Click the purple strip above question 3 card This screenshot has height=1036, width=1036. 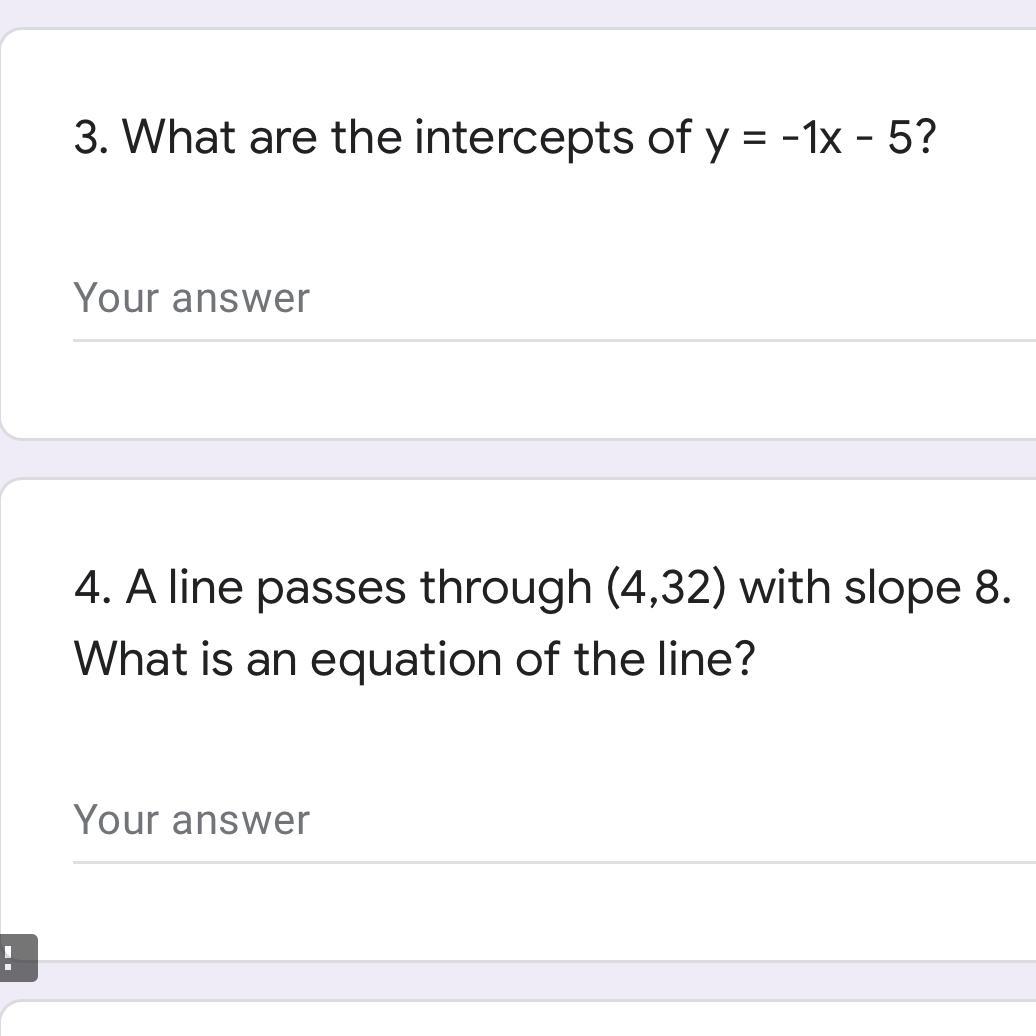coord(518,13)
